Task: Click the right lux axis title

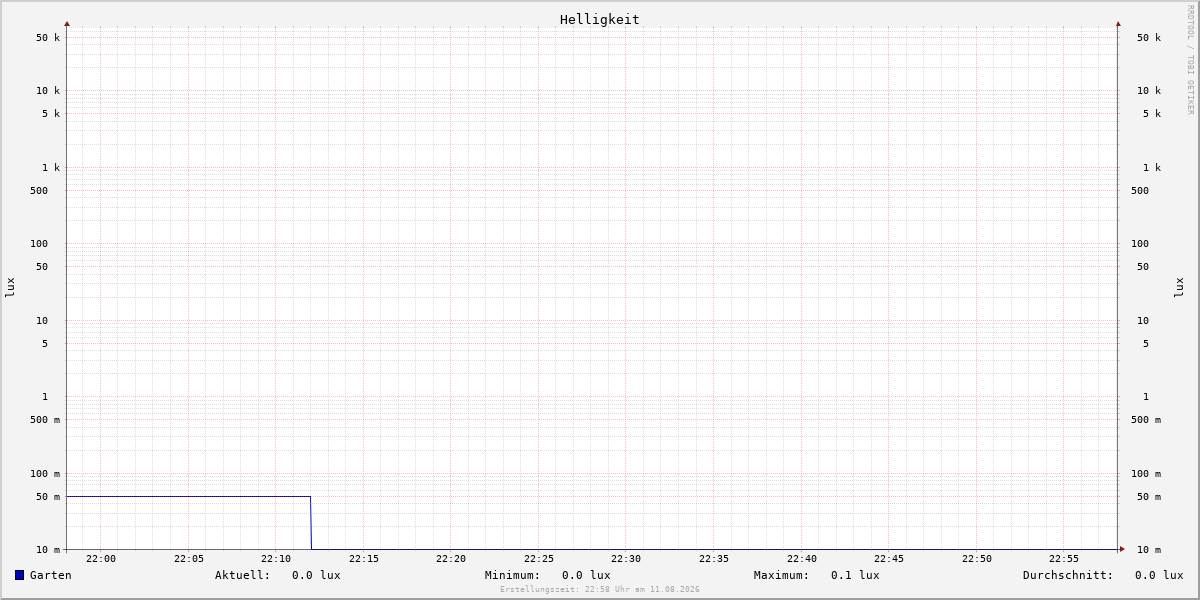Action: coord(1179,287)
